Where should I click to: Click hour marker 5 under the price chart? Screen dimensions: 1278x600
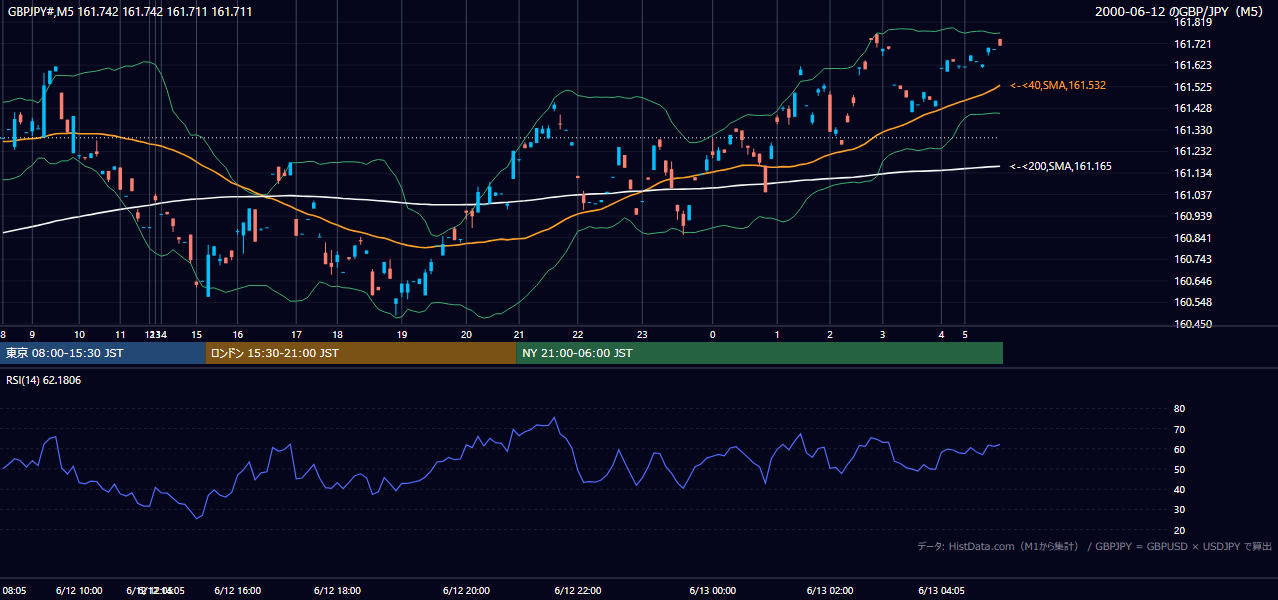[965, 335]
